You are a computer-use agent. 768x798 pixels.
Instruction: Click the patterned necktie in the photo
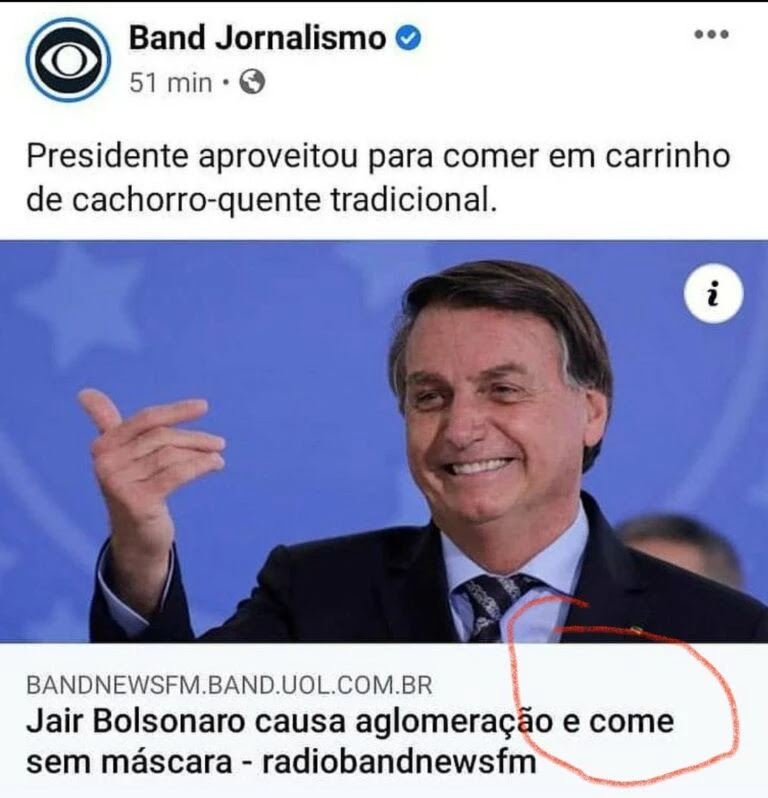pyautogui.click(x=491, y=607)
